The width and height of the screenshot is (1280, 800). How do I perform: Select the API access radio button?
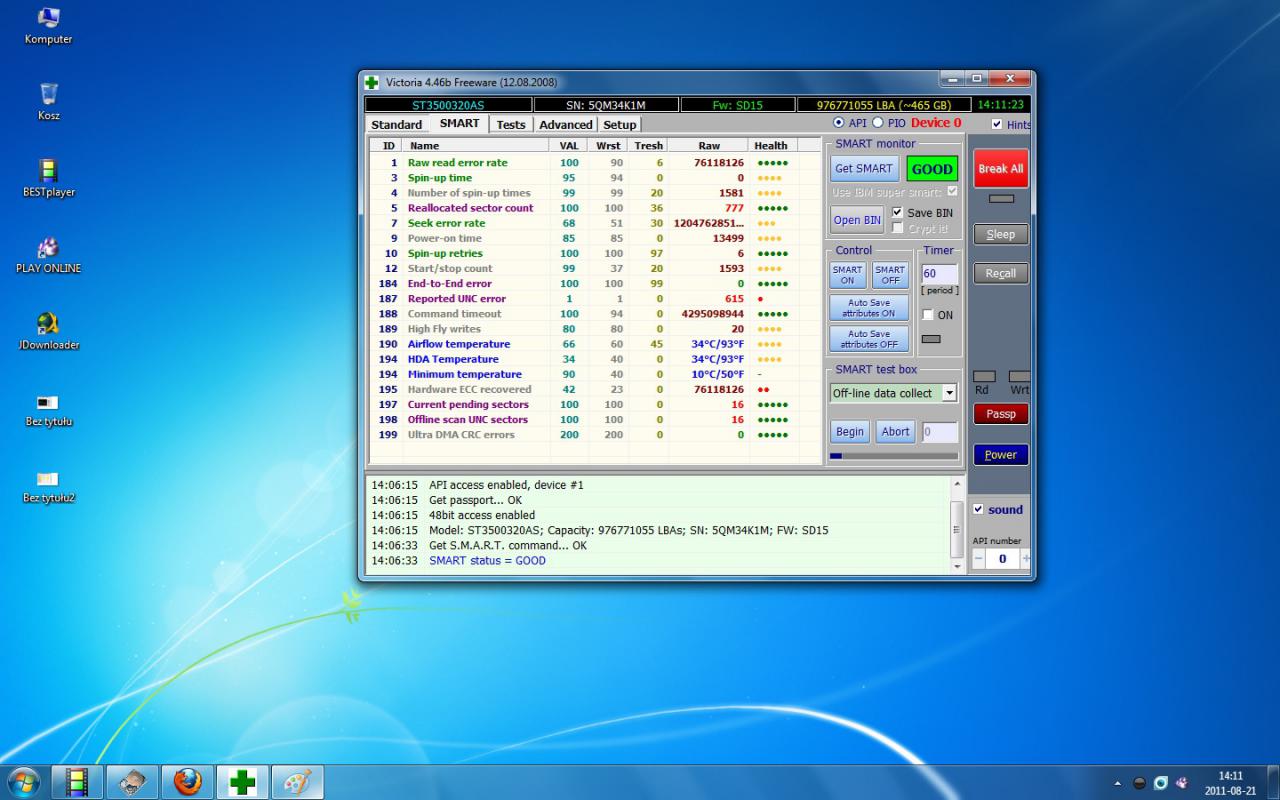coord(839,123)
